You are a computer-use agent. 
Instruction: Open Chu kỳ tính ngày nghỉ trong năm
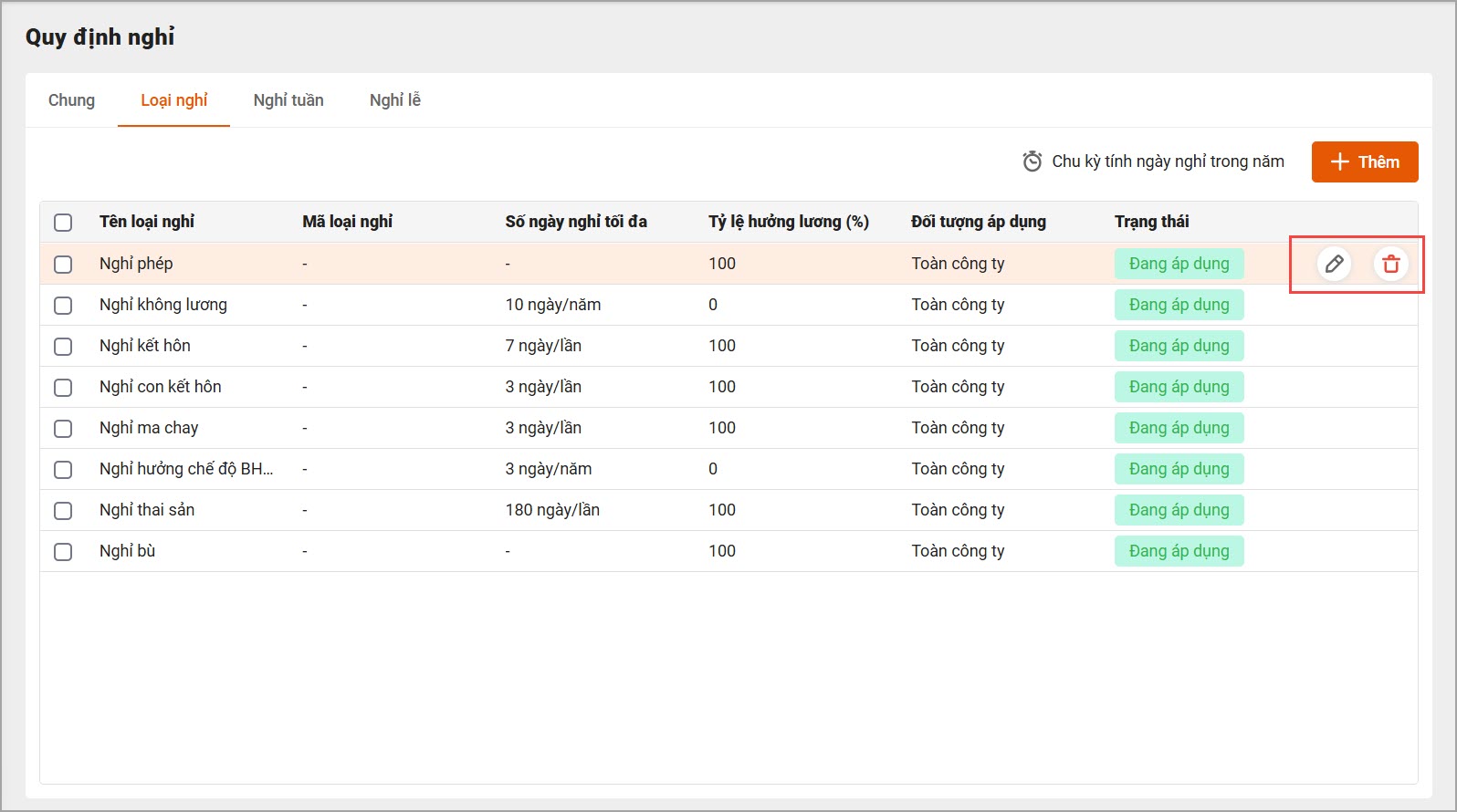pyautogui.click(x=1167, y=161)
